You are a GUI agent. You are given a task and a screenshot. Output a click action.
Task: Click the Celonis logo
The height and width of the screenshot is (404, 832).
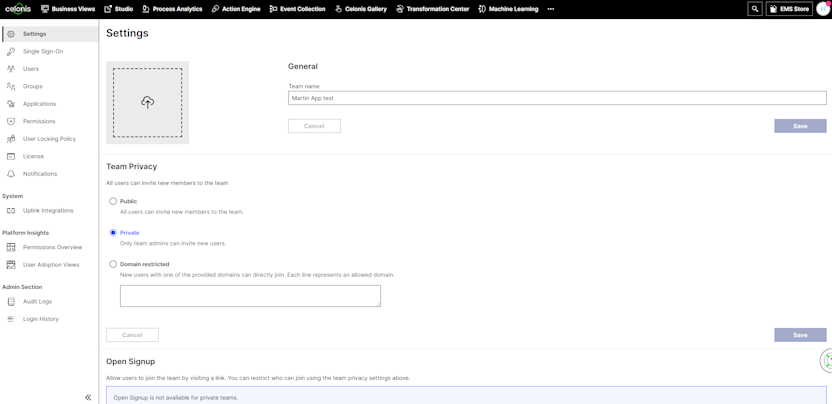click(x=18, y=8)
